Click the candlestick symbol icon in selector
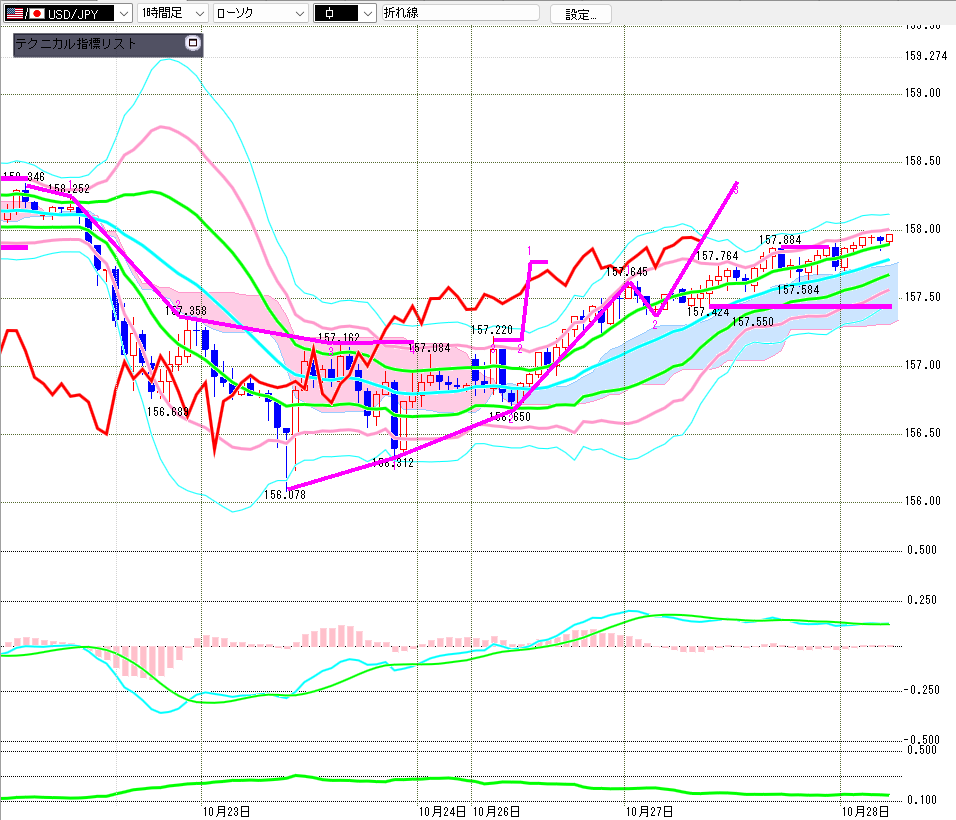Viewport: 956px width, 820px height. pos(330,13)
